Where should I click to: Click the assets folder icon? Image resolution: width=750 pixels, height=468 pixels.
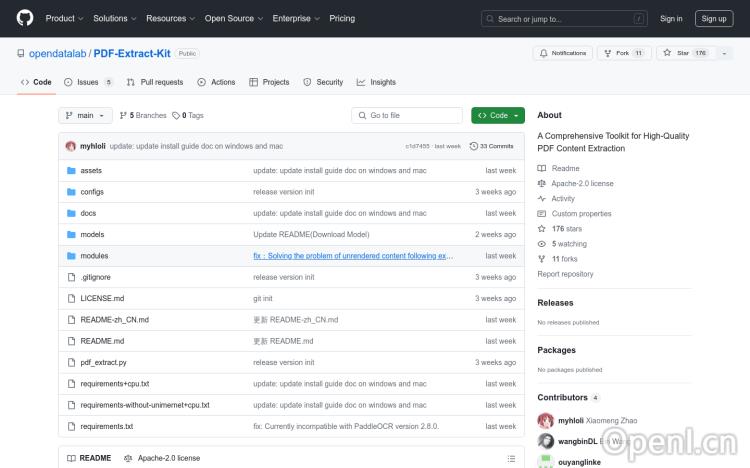(x=71, y=171)
